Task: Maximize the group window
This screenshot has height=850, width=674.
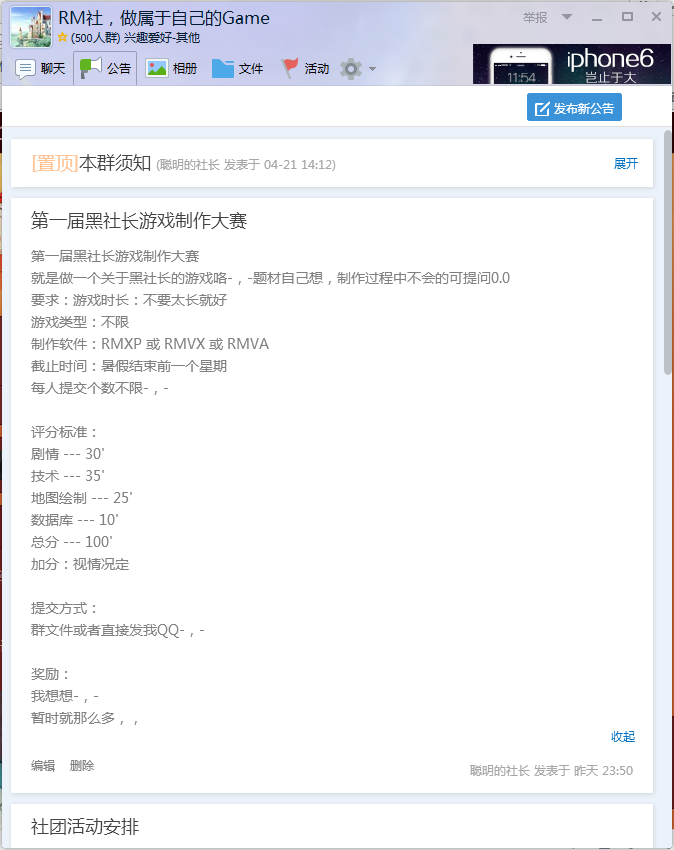Action: pos(627,17)
